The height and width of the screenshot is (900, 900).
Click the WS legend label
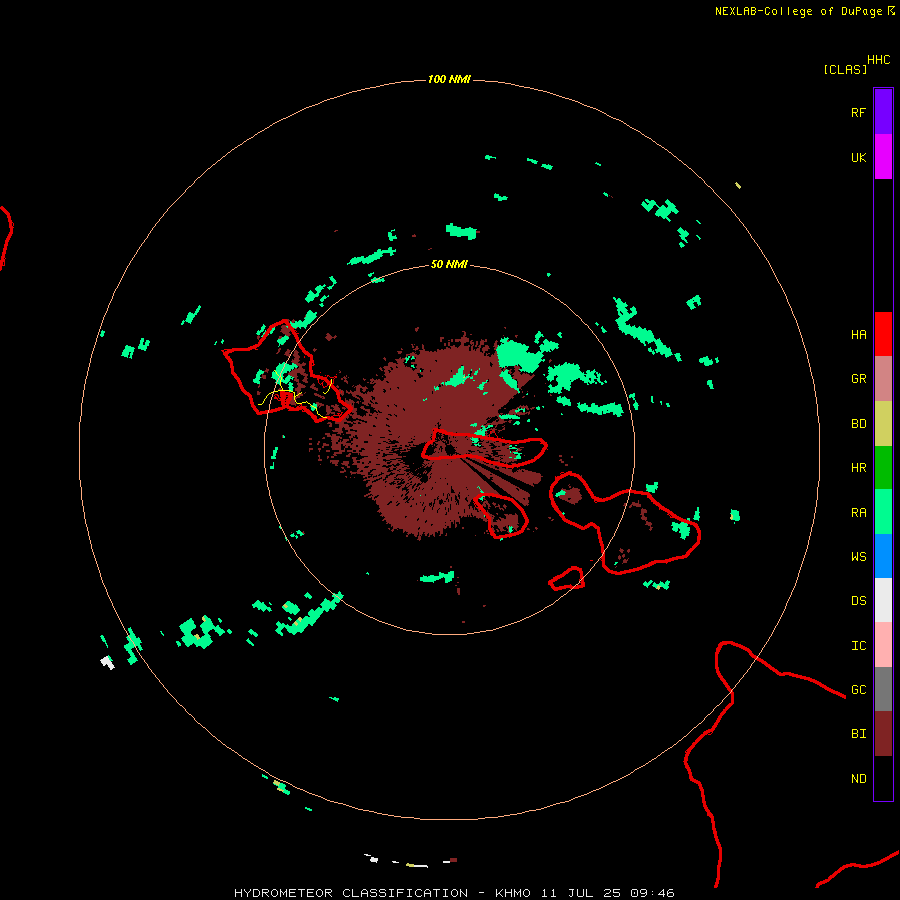click(858, 557)
